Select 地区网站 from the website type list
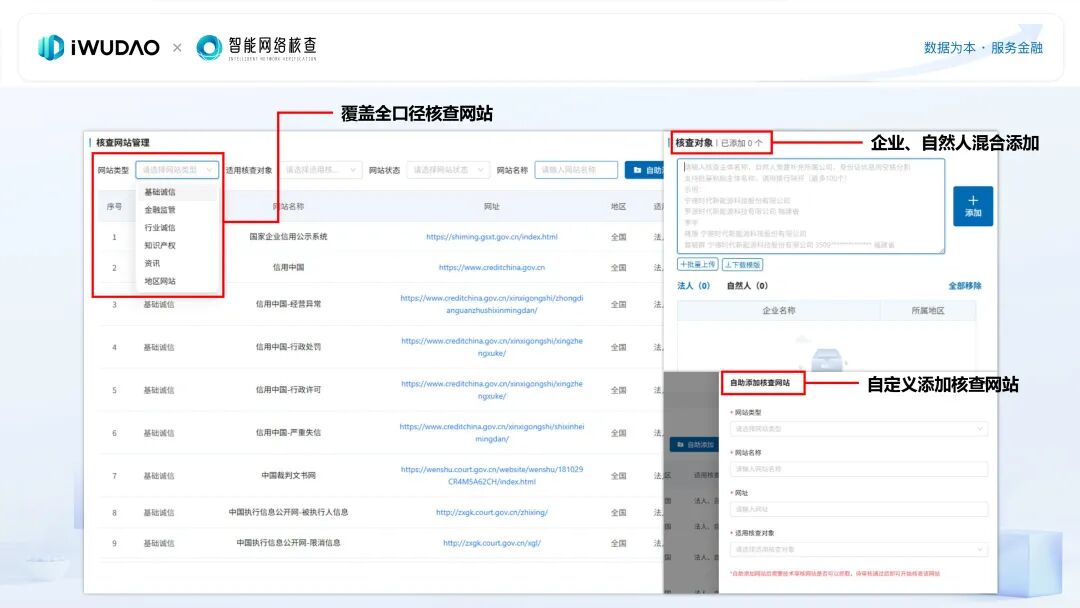The height and width of the screenshot is (608, 1080). click(160, 282)
